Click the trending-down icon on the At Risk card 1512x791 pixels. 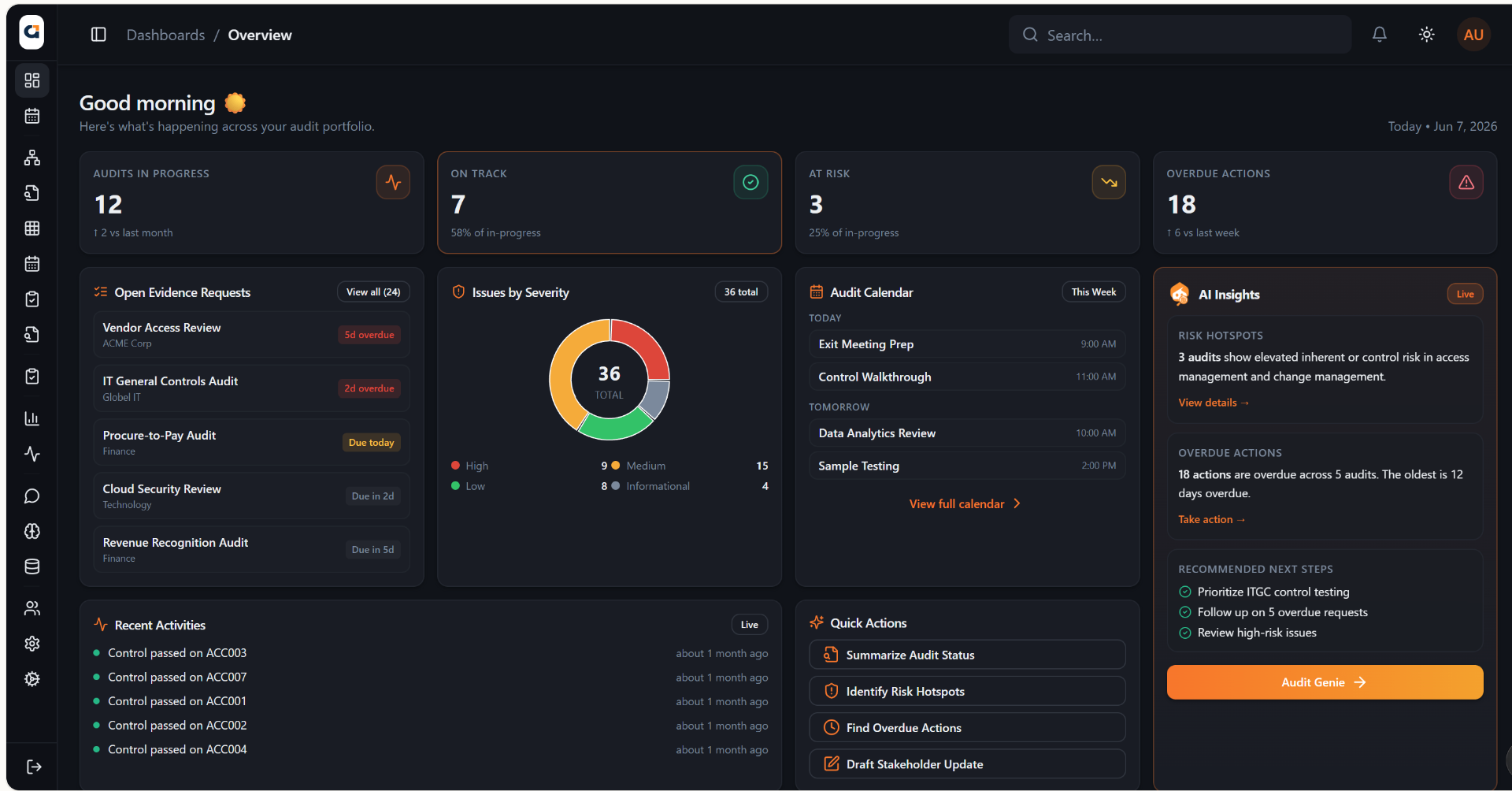click(x=1109, y=183)
